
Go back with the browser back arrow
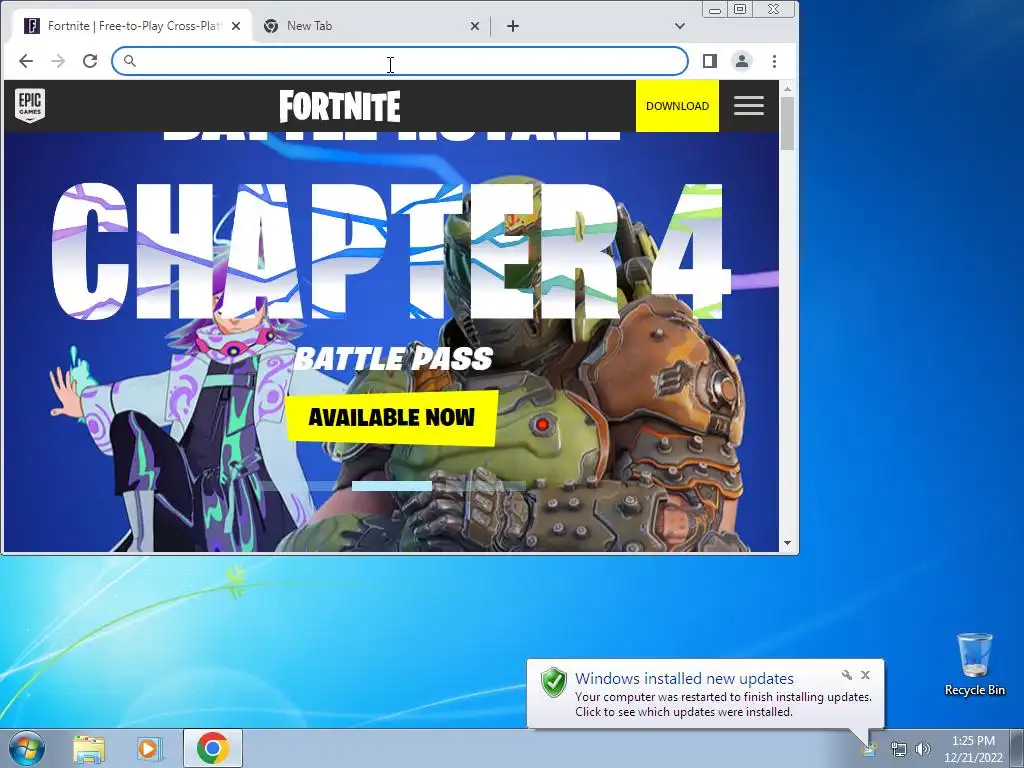(25, 61)
